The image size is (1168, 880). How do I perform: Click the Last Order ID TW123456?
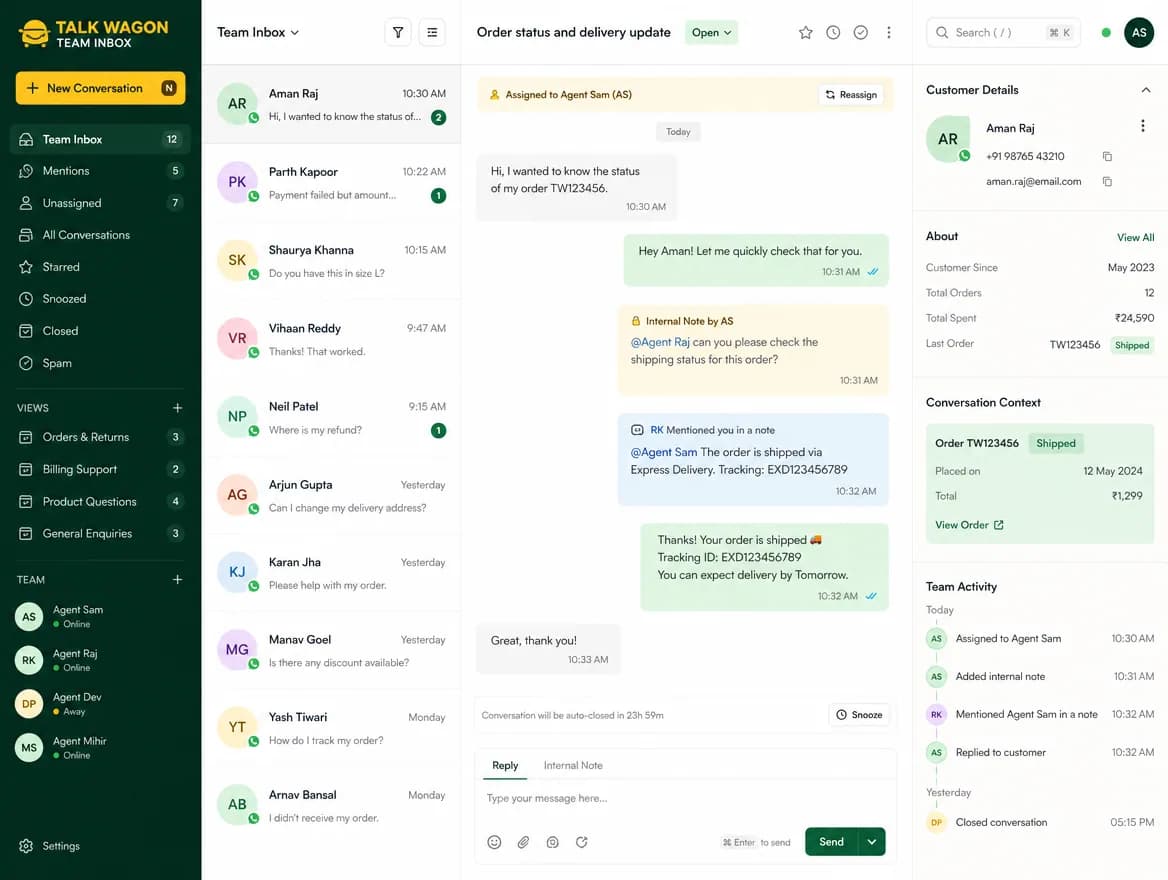point(1074,345)
